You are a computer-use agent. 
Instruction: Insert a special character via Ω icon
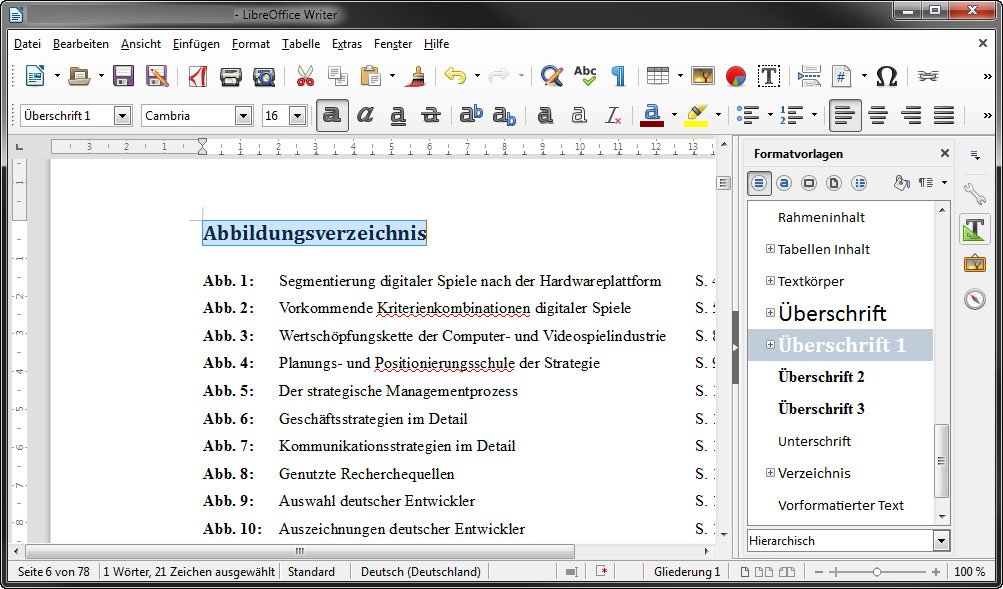pyautogui.click(x=888, y=75)
